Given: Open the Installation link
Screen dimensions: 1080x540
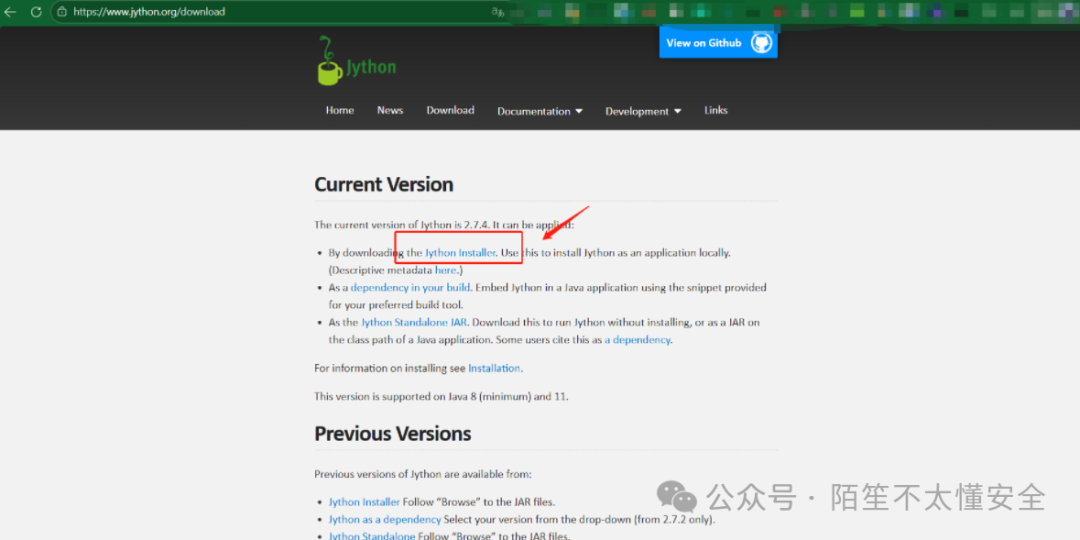Looking at the screenshot, I should point(494,368).
